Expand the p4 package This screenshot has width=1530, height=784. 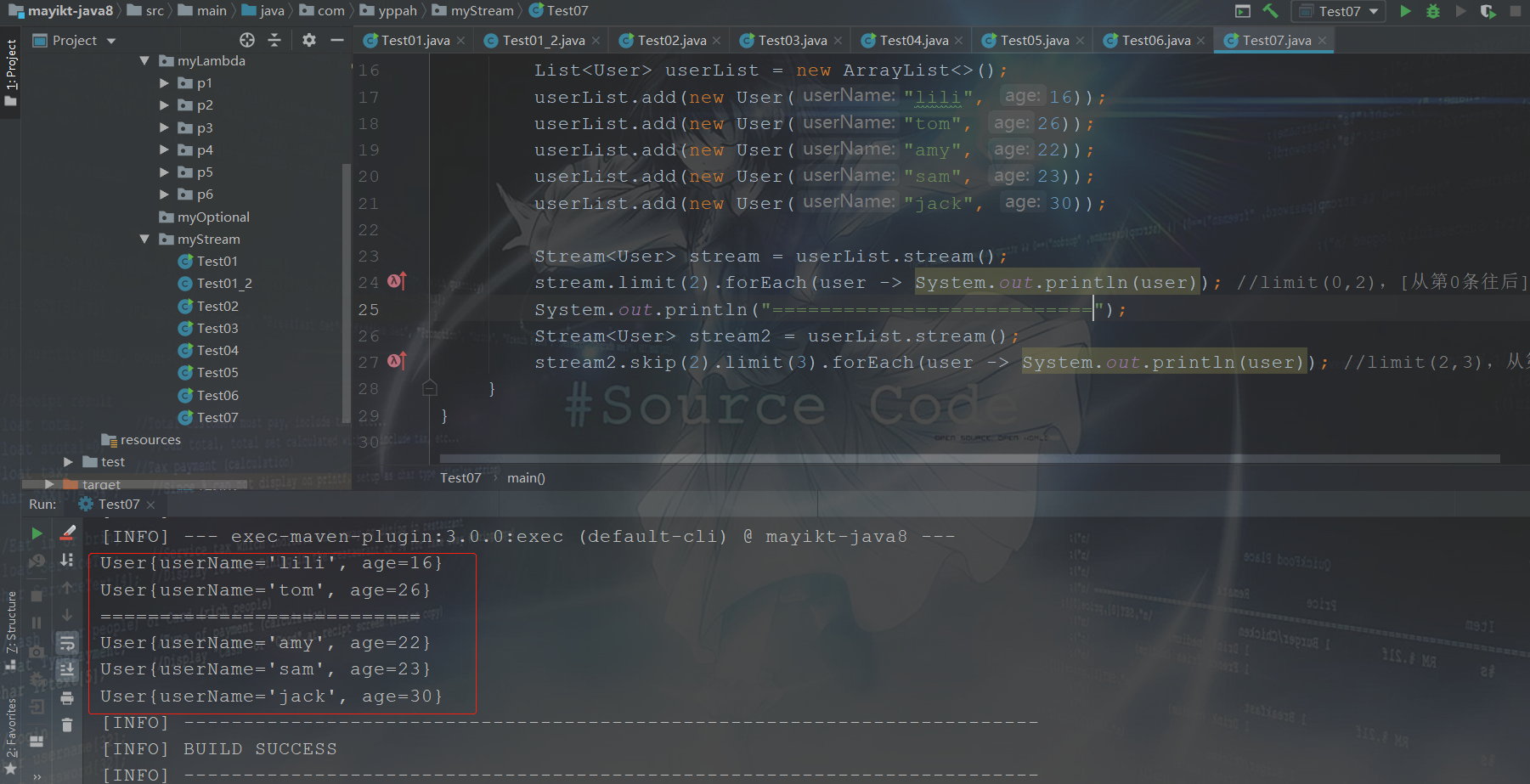165,150
